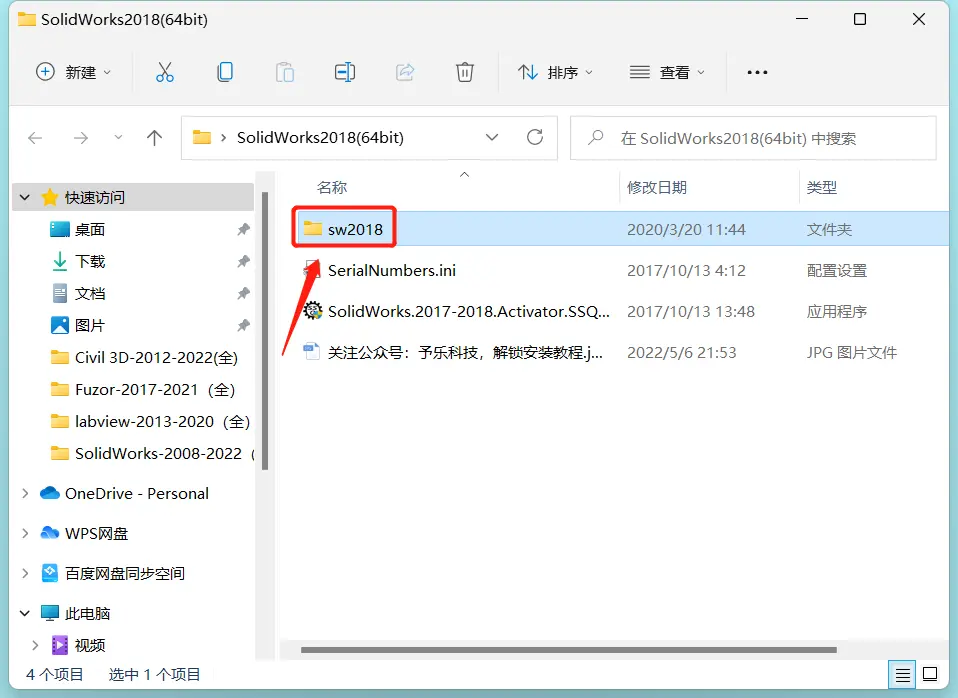Open the three-dots more options menu
This screenshot has width=958, height=698.
(757, 72)
